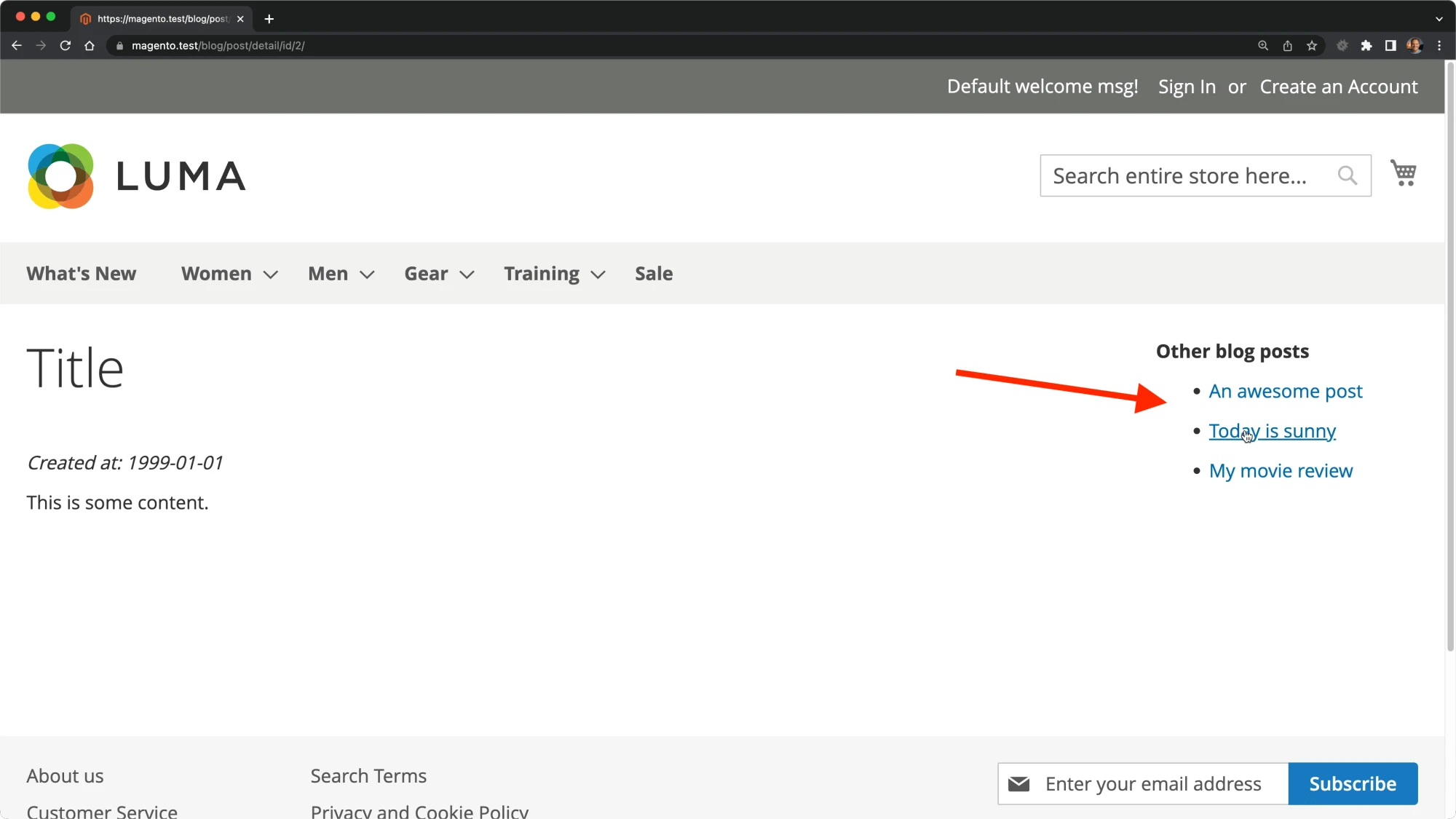
Task: Open the Sale menu item
Action: tap(653, 274)
